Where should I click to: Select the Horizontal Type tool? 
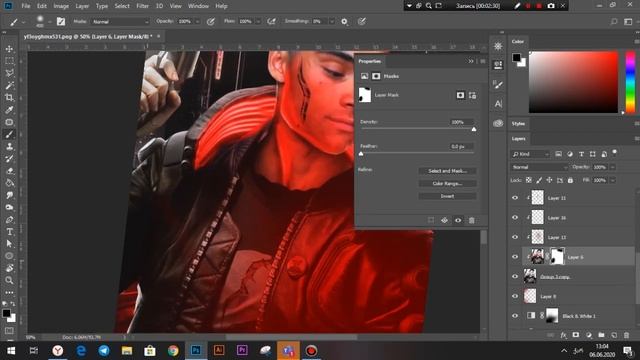[9, 232]
